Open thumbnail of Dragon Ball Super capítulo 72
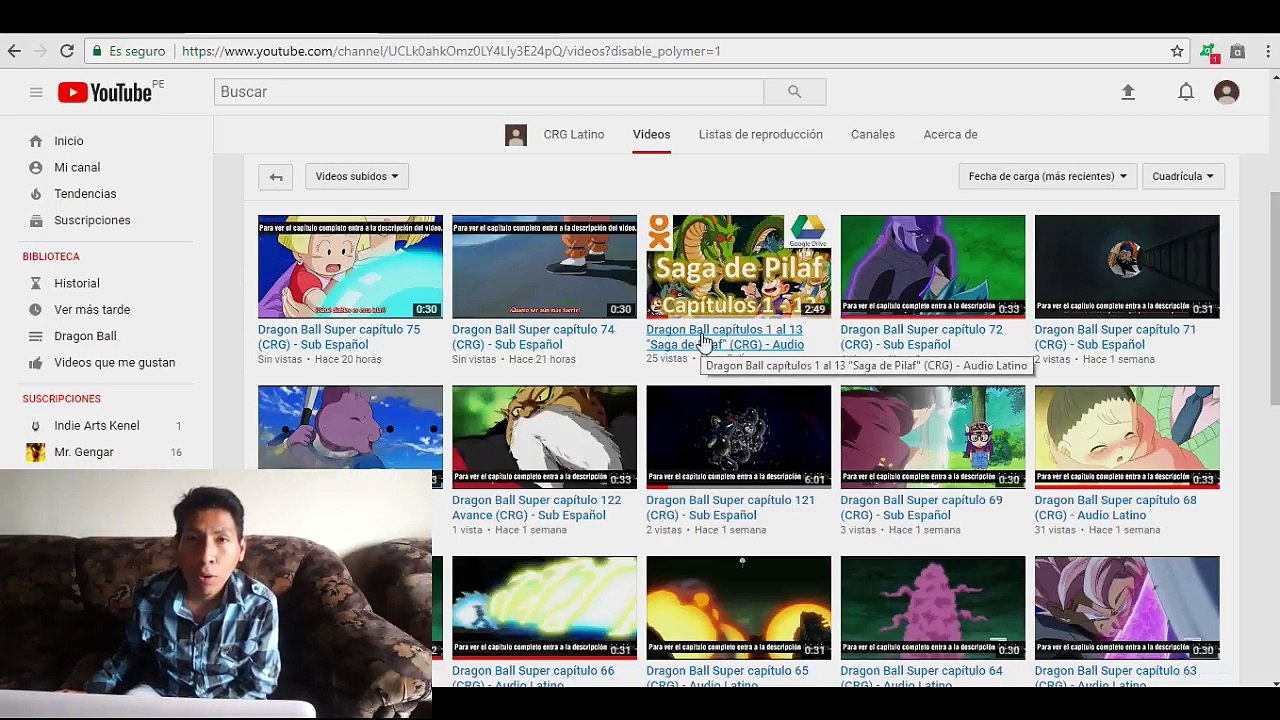Image resolution: width=1280 pixels, height=720 pixels. 932,267
